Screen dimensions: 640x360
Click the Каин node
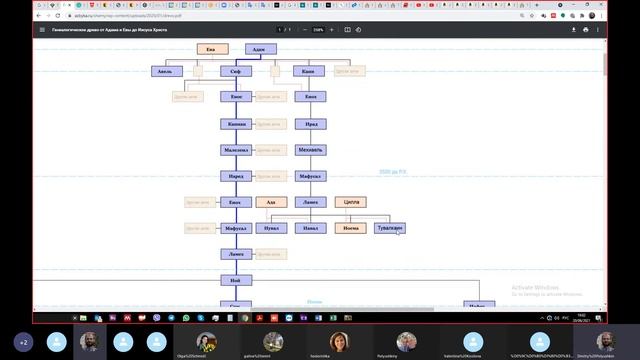click(x=309, y=71)
